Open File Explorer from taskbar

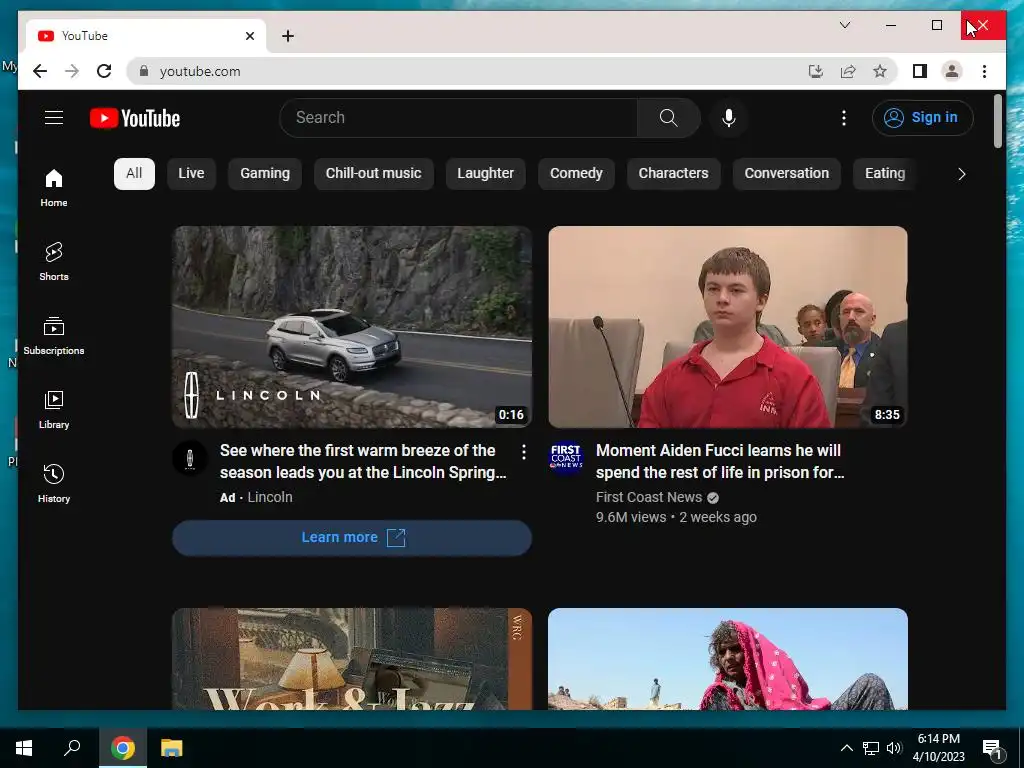(172, 748)
